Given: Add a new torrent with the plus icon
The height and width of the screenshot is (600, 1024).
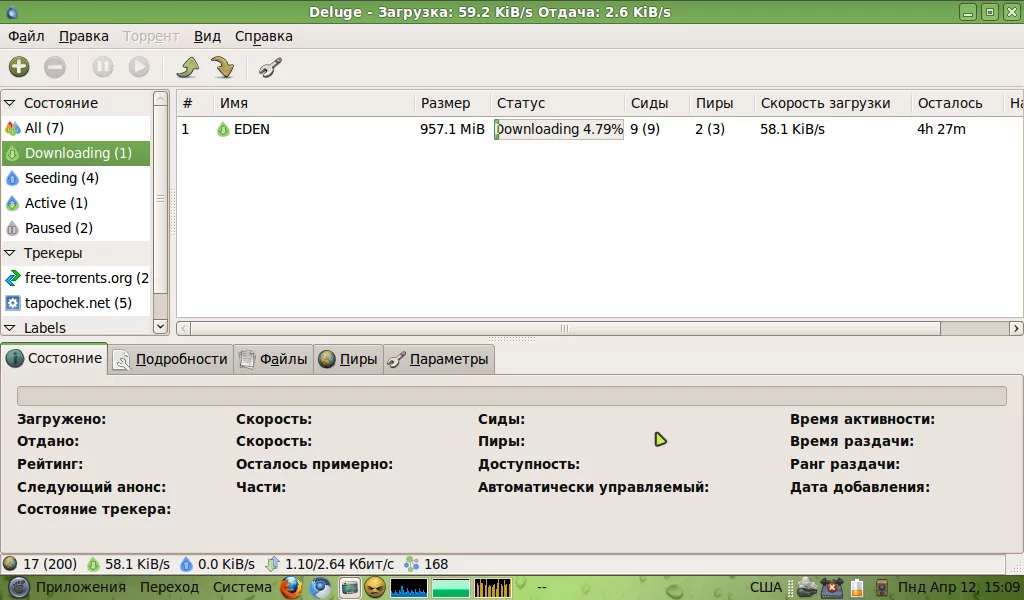Looking at the screenshot, I should pos(19,67).
